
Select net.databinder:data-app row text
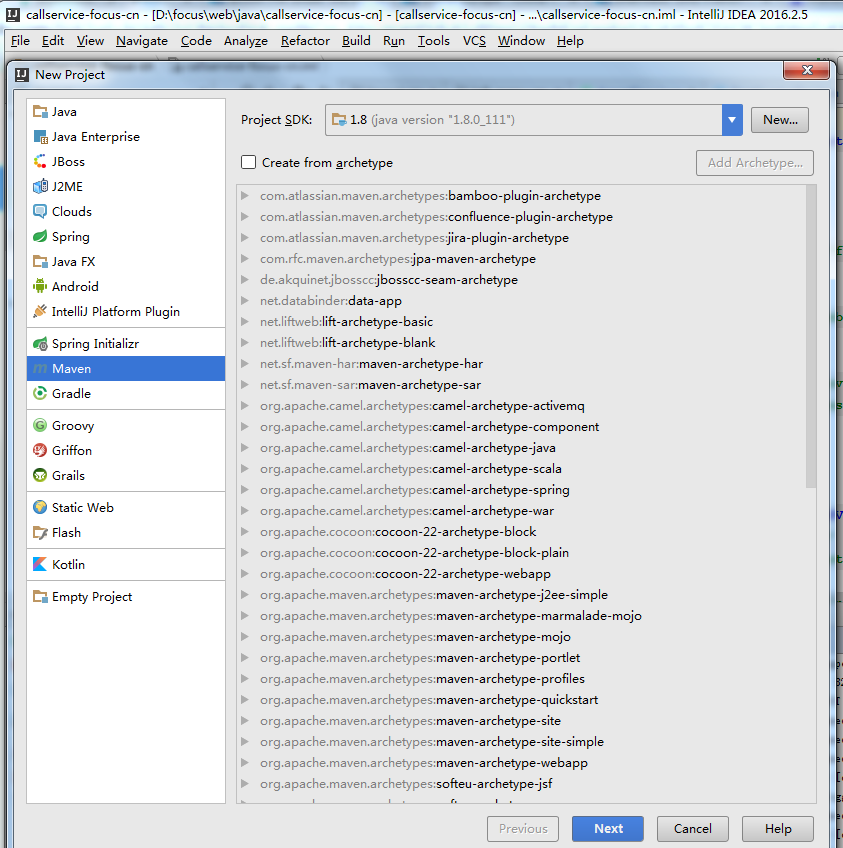pos(331,301)
